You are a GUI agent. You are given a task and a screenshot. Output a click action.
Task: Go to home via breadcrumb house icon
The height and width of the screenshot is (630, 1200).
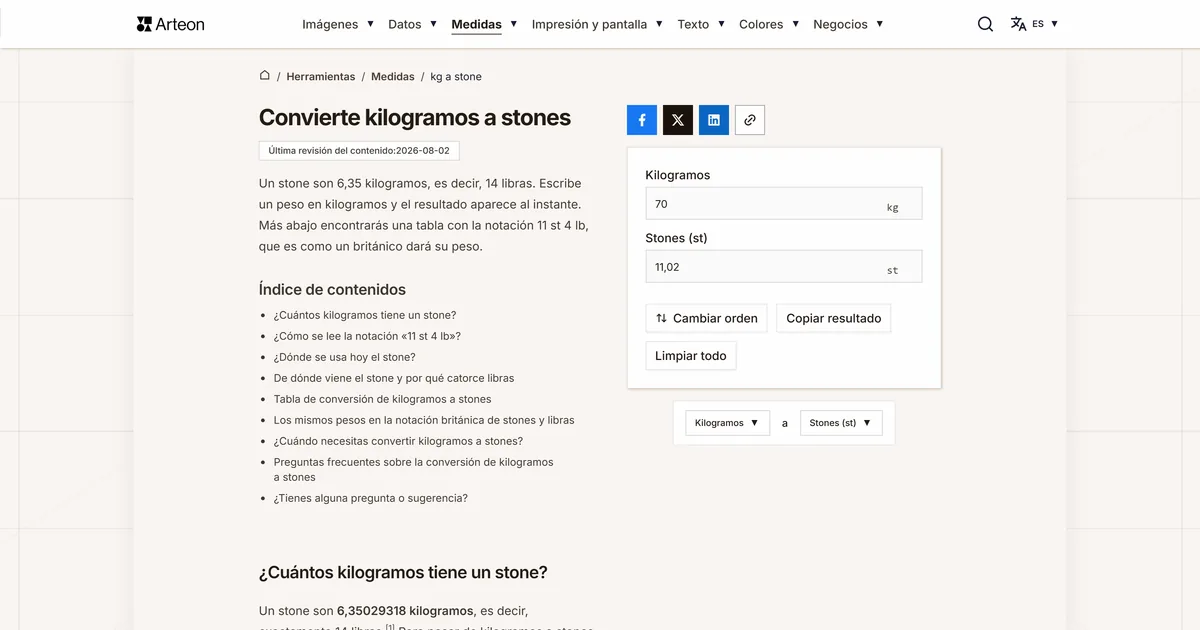pos(265,76)
